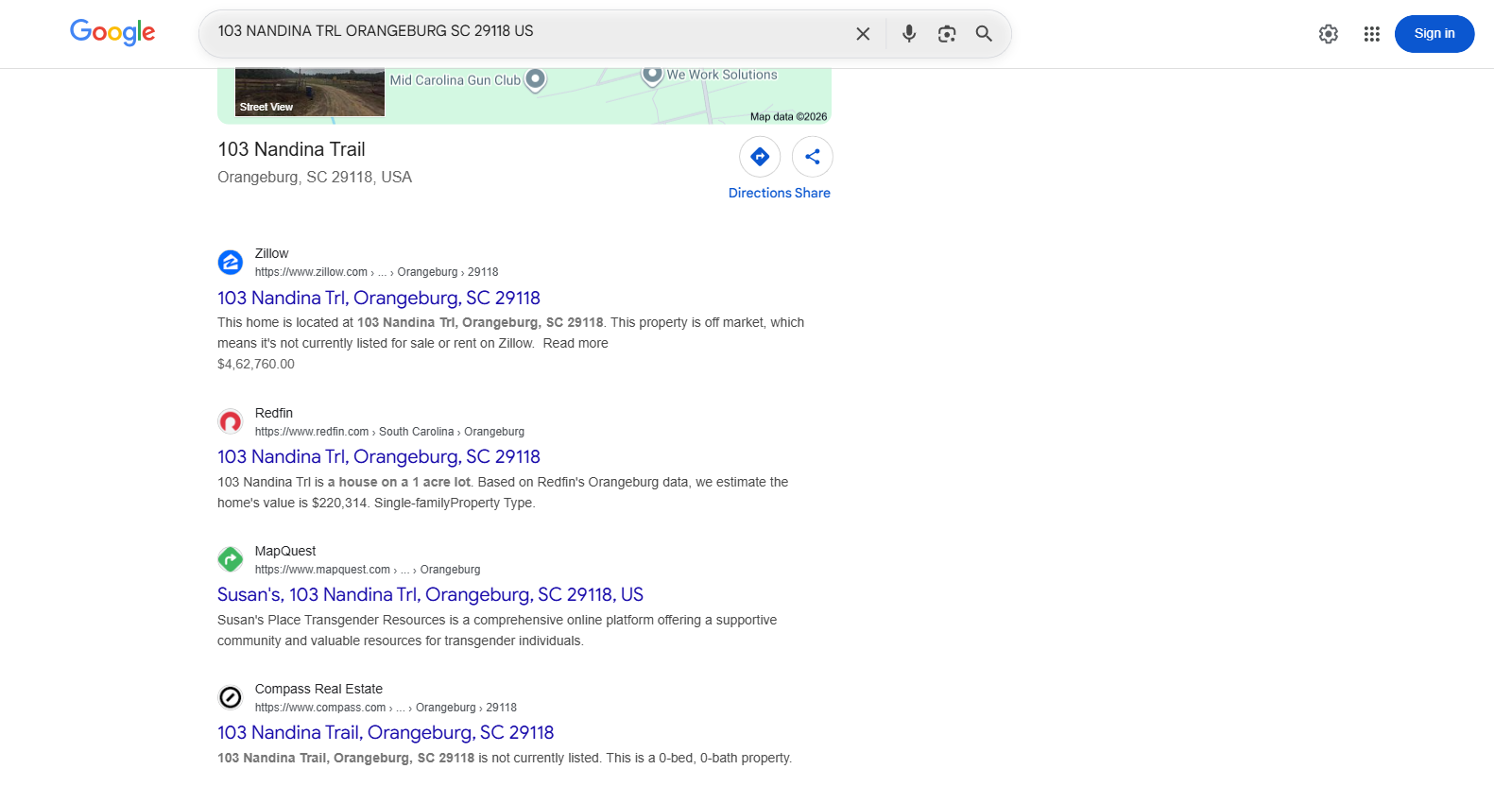This screenshot has width=1512, height=786.
Task: Click the Orangeburg, SC 29118, USA address line
Action: point(315,177)
